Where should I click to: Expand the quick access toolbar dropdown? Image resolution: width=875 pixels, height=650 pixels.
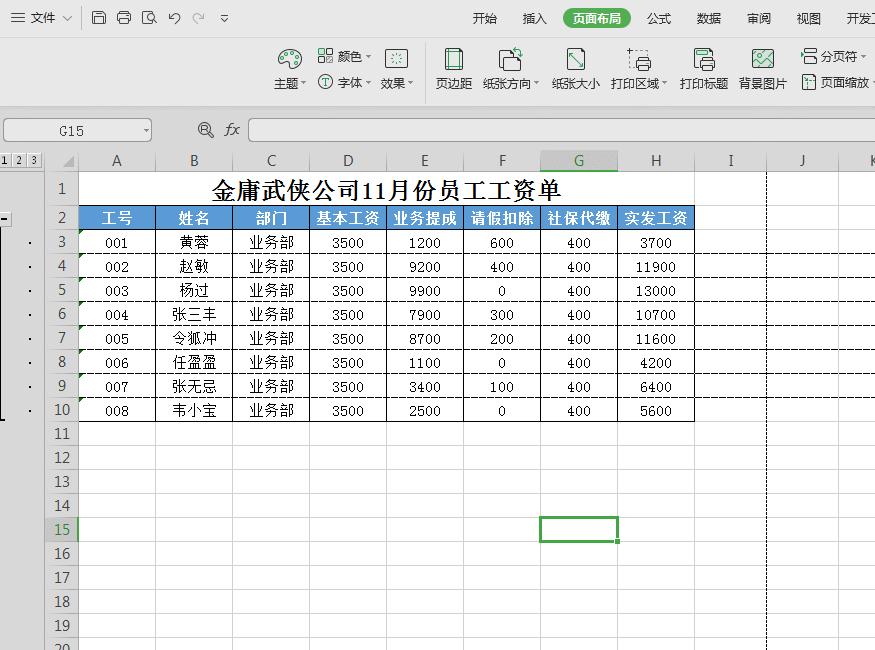pyautogui.click(x=224, y=18)
